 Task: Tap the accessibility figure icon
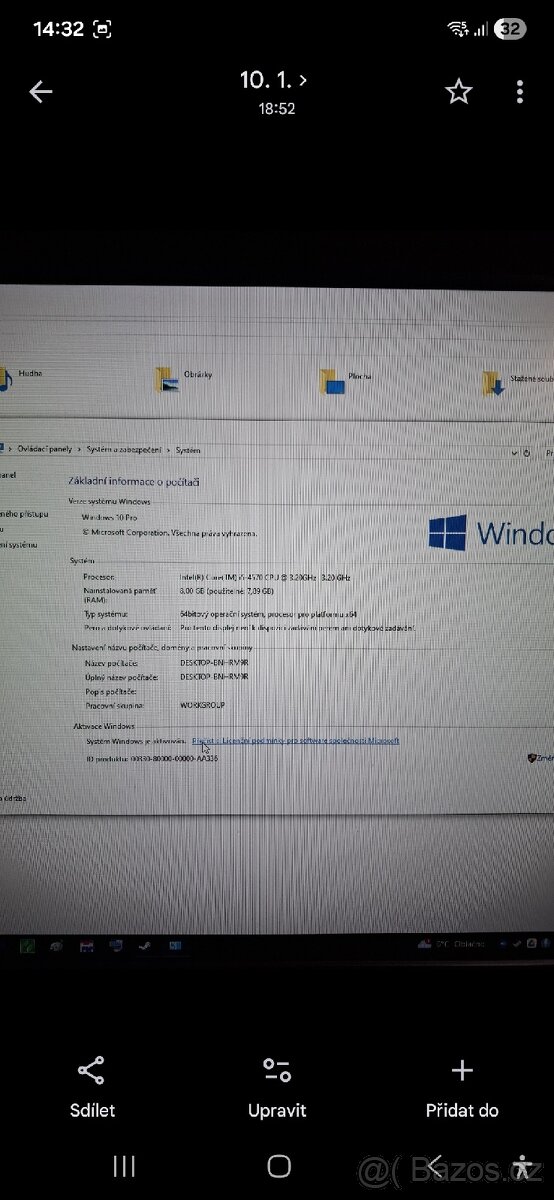522,1166
